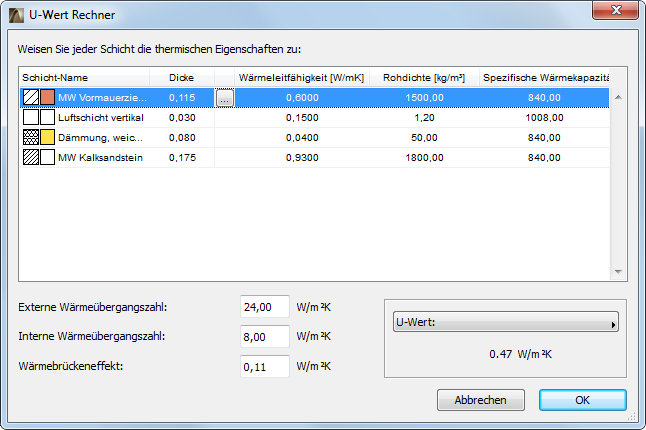
Task: Edit the Externe Wärmeübergangszahl field
Action: tap(265, 307)
